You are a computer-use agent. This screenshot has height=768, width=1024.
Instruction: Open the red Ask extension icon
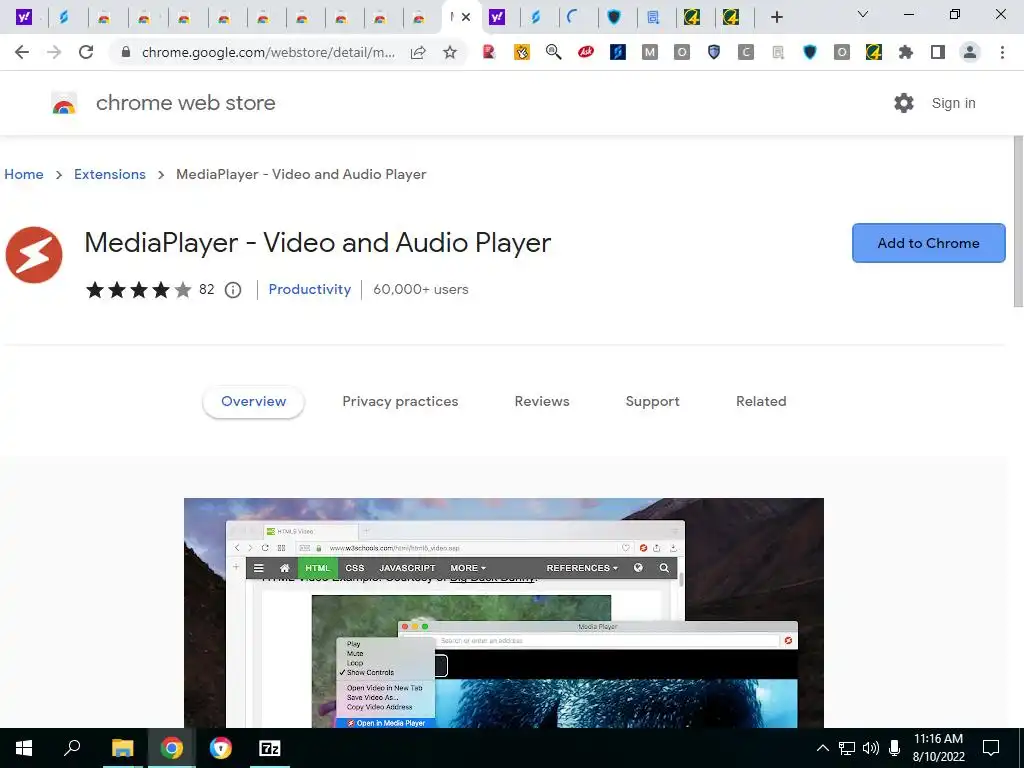click(x=586, y=52)
